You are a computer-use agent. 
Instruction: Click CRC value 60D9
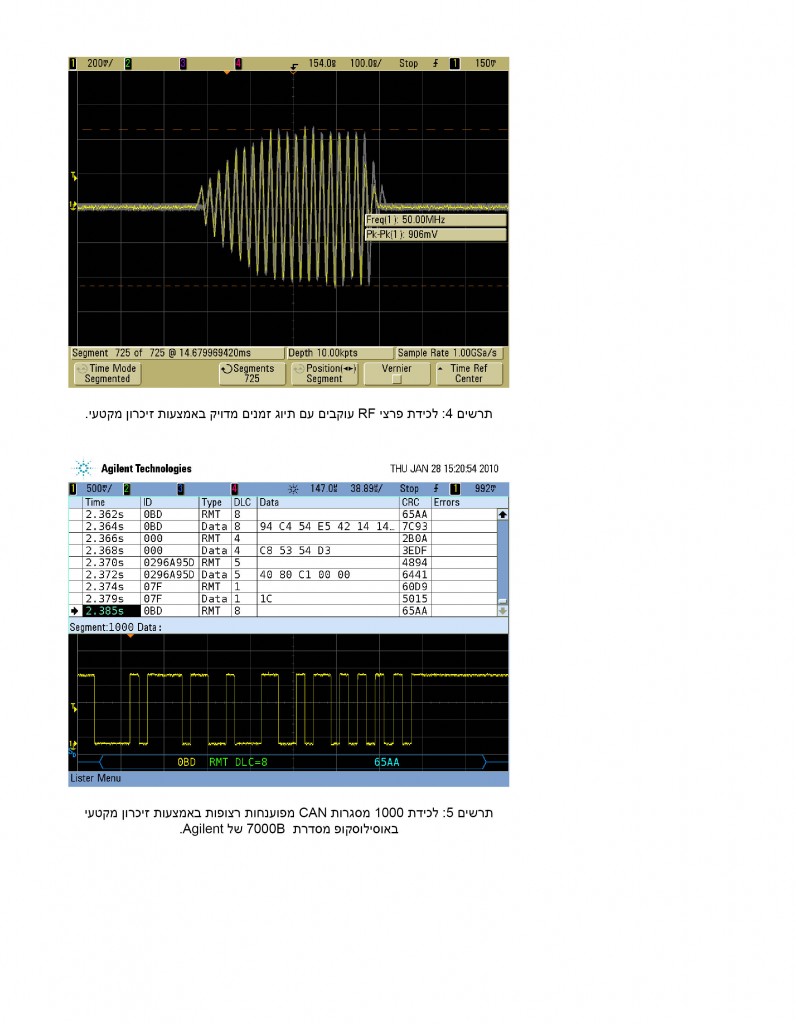415,586
